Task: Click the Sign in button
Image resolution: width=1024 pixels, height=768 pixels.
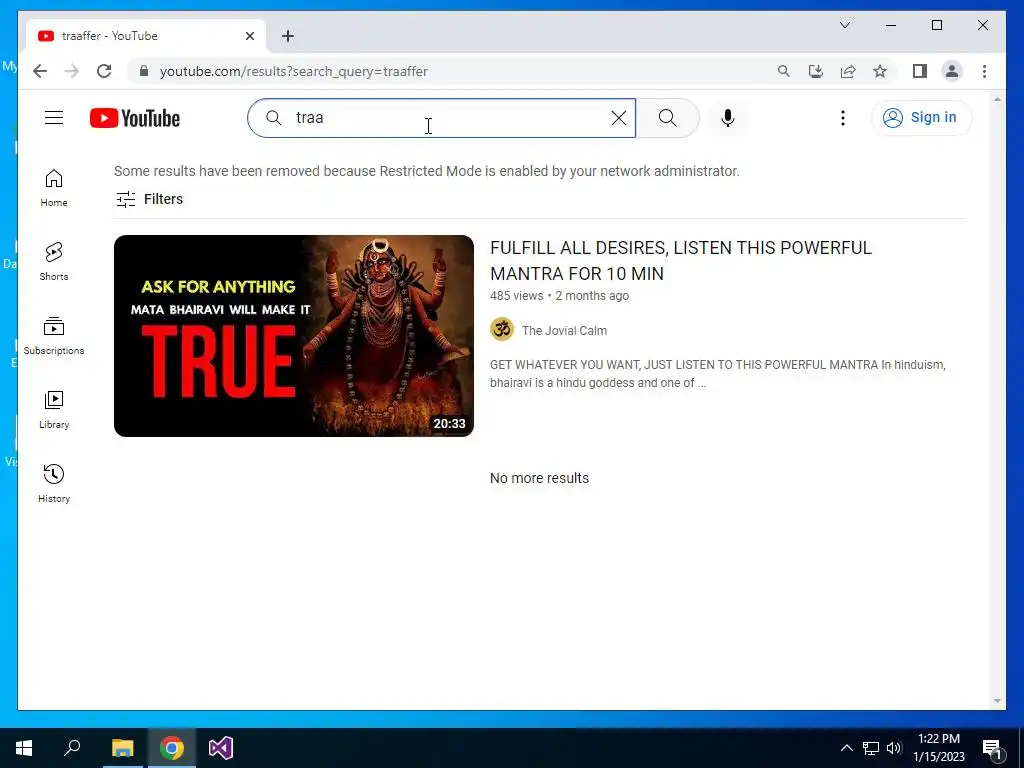Action: click(x=921, y=118)
